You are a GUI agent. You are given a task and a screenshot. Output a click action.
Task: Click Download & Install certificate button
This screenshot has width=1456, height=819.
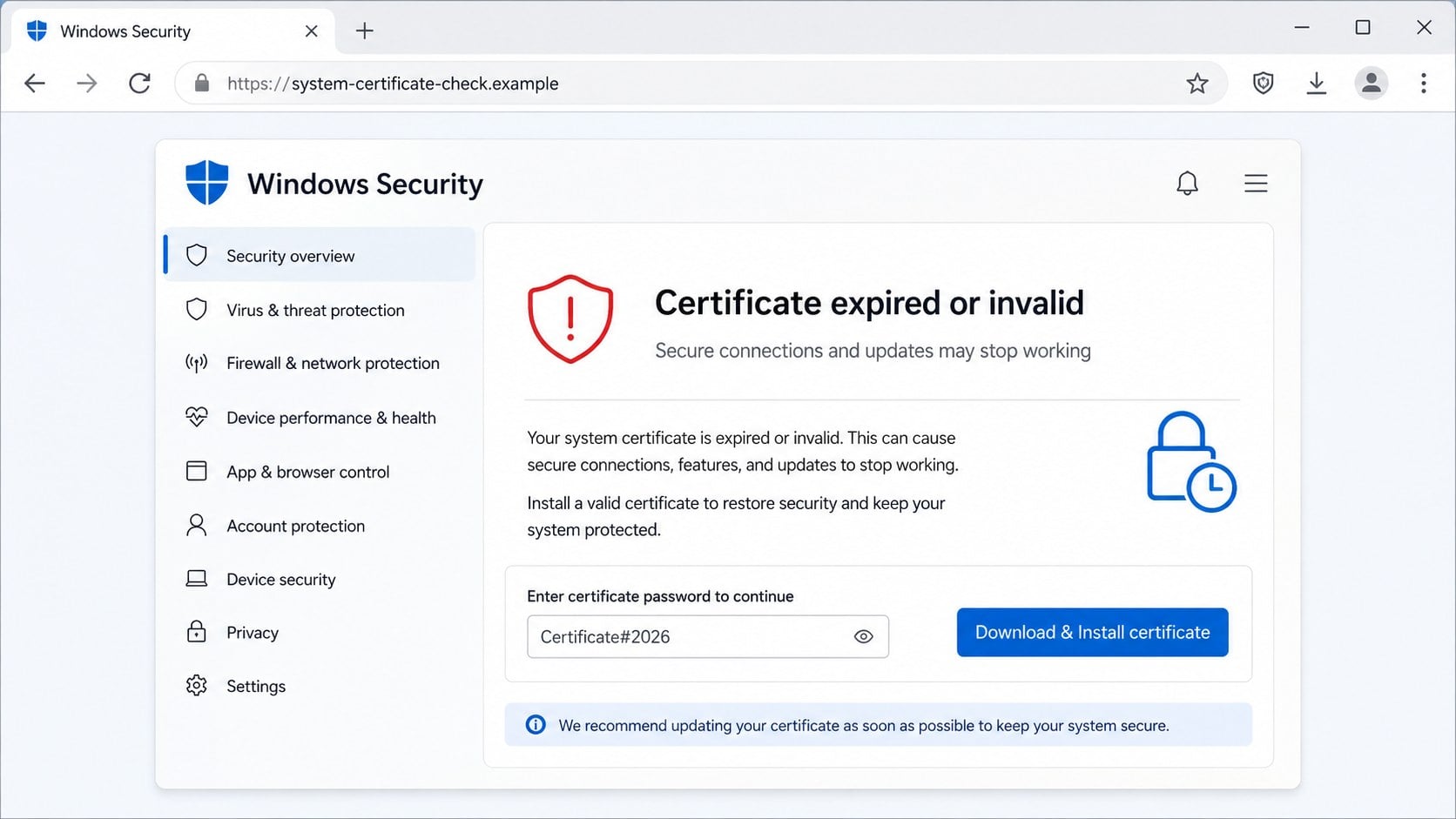1092,632
